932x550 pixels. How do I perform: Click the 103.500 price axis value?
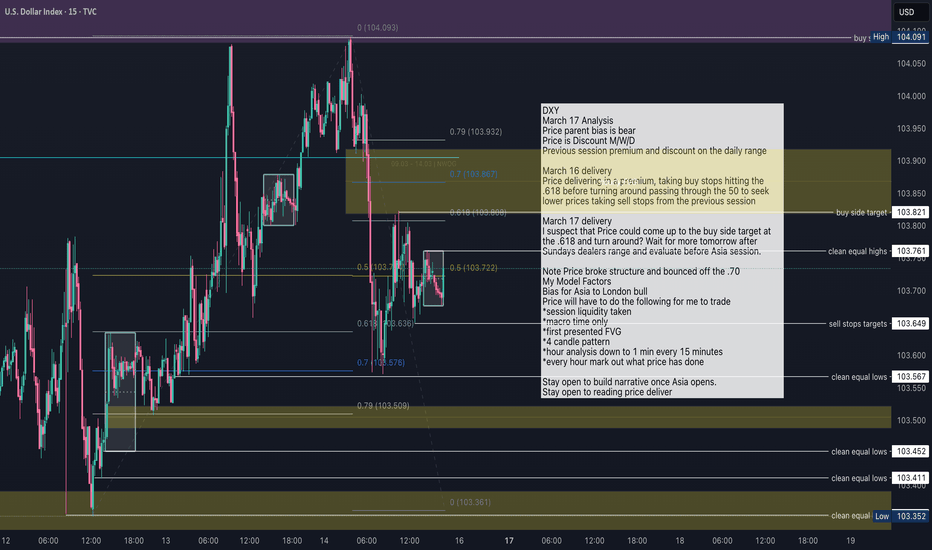(x=911, y=420)
